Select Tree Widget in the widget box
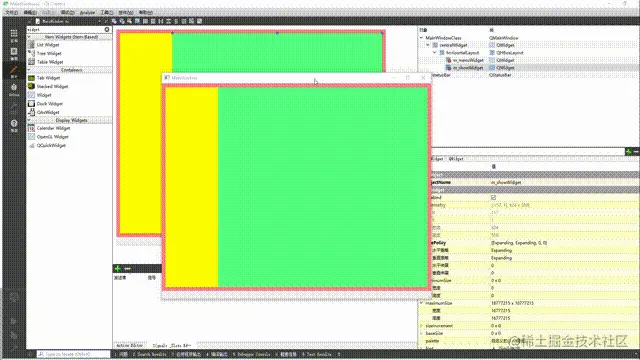640x360 pixels. [x=49, y=53]
